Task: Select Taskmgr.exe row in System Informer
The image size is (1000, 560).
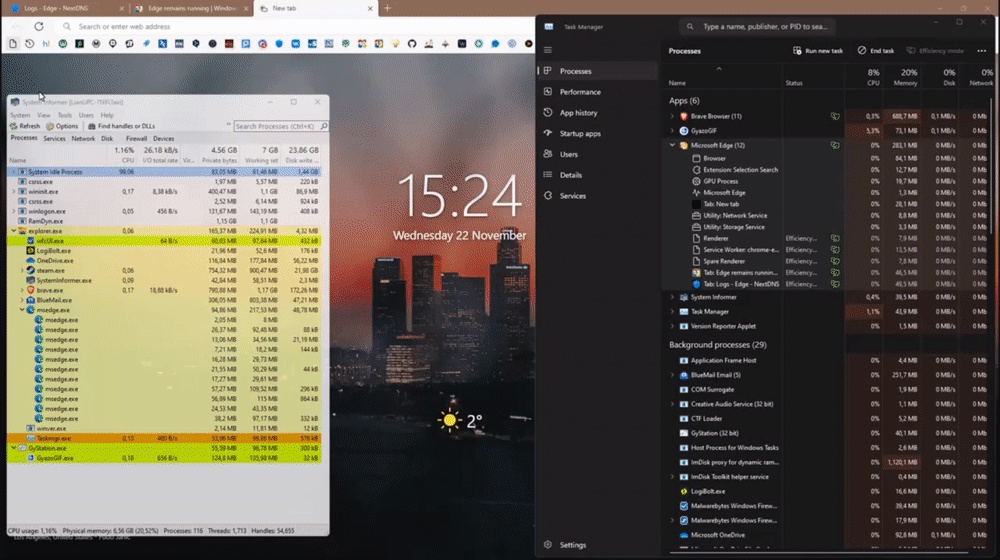Action: 165,438
